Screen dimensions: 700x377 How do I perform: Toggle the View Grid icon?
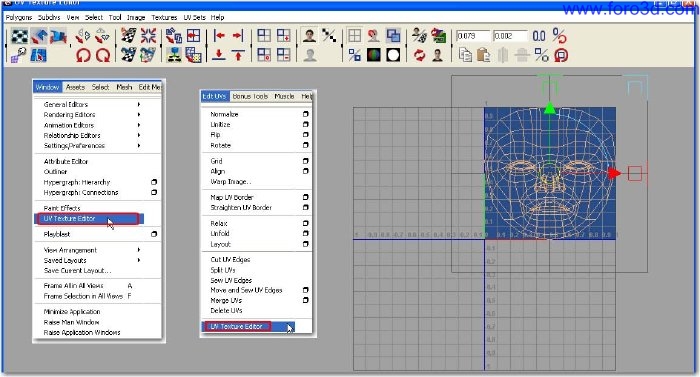tap(354, 36)
